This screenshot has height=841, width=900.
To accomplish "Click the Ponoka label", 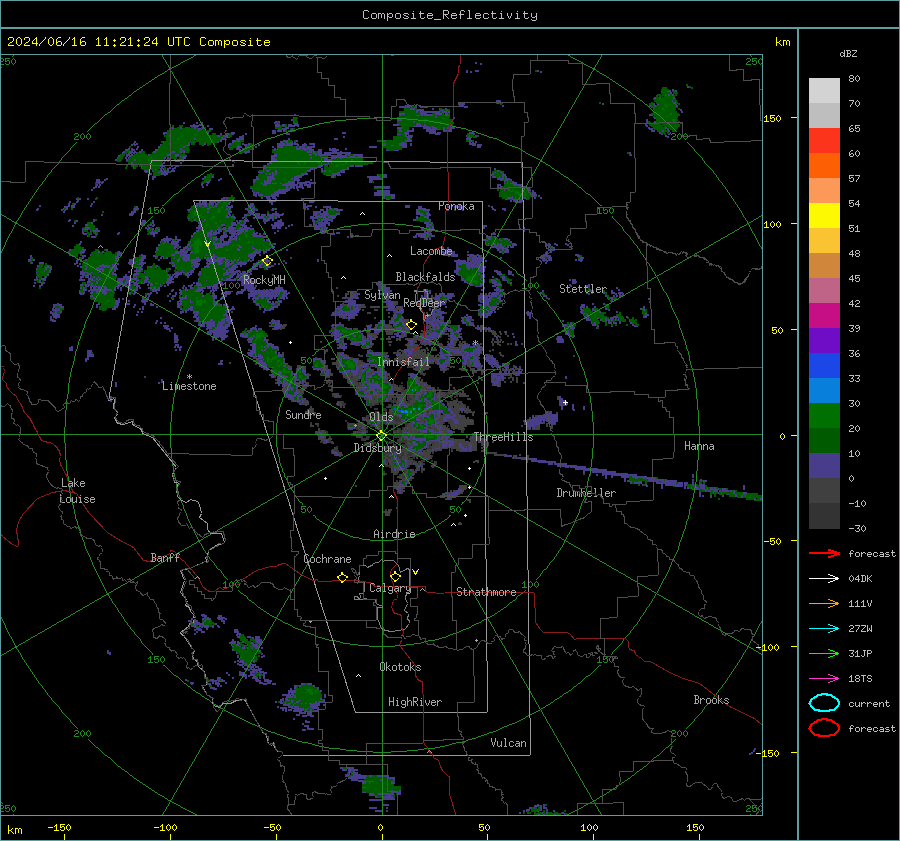I will click(456, 206).
